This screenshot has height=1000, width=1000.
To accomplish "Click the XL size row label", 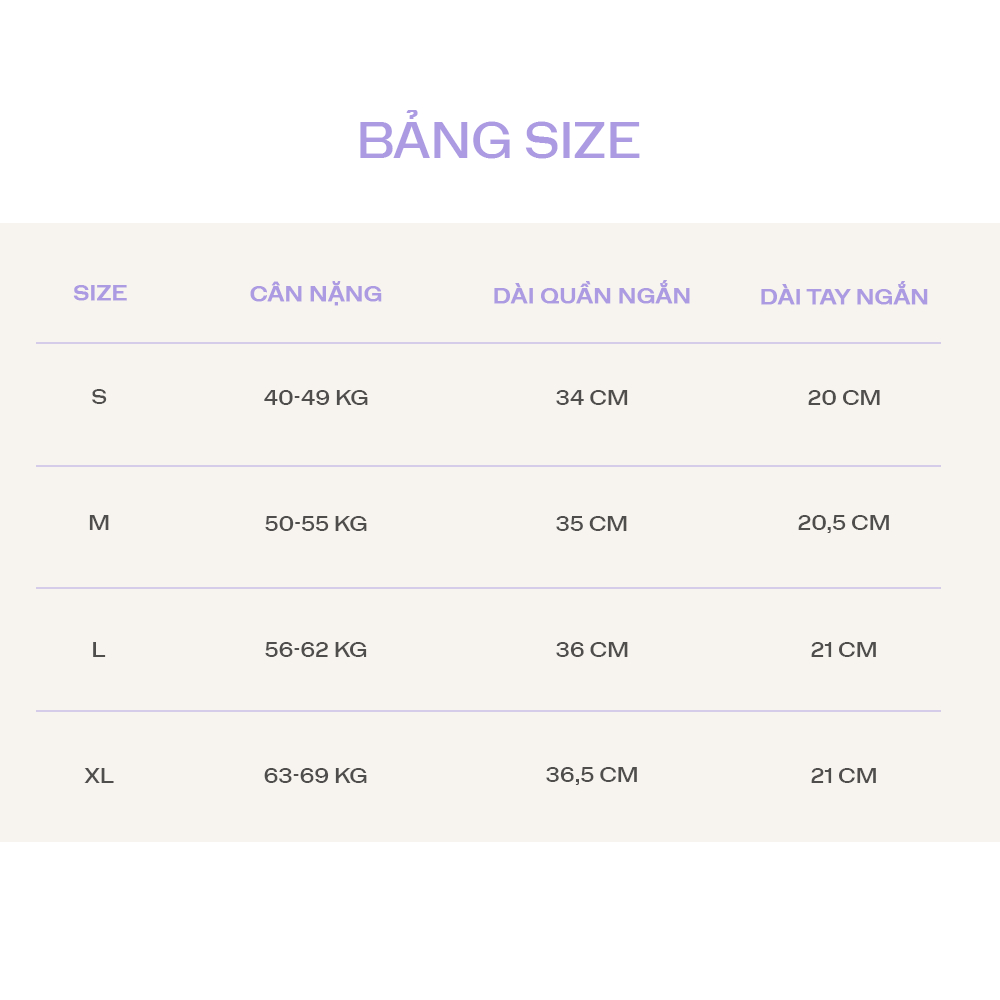I will click(x=99, y=776).
